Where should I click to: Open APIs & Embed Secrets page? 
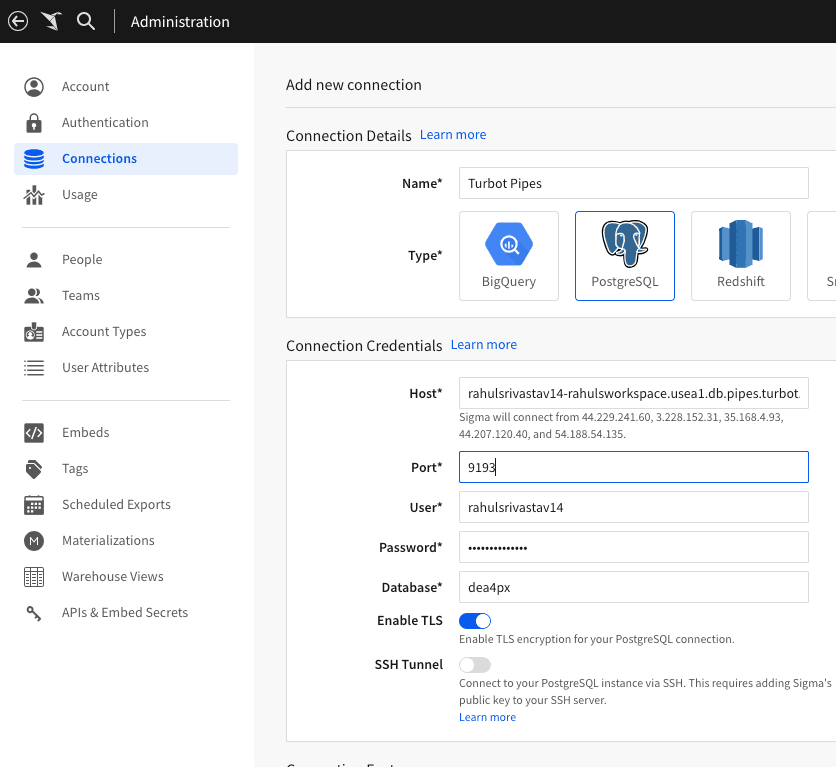pyautogui.click(x=125, y=612)
